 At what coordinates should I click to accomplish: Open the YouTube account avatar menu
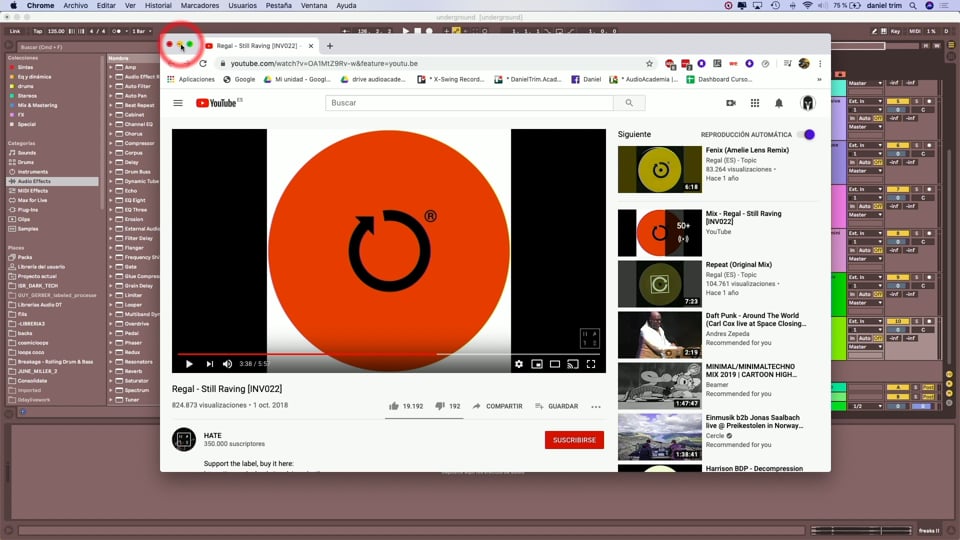[808, 103]
